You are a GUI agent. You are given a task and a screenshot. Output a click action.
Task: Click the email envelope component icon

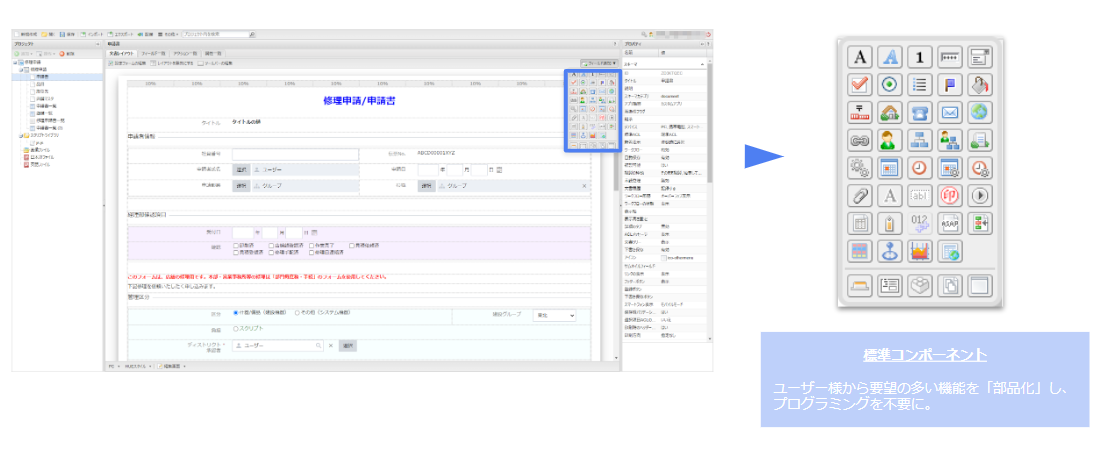coord(950,112)
